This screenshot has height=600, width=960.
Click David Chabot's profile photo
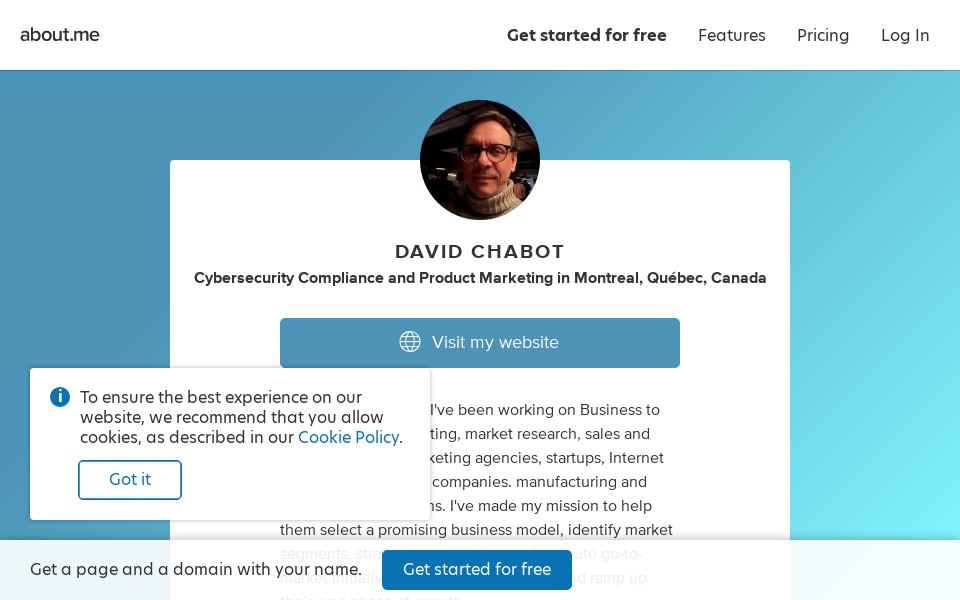tap(480, 160)
